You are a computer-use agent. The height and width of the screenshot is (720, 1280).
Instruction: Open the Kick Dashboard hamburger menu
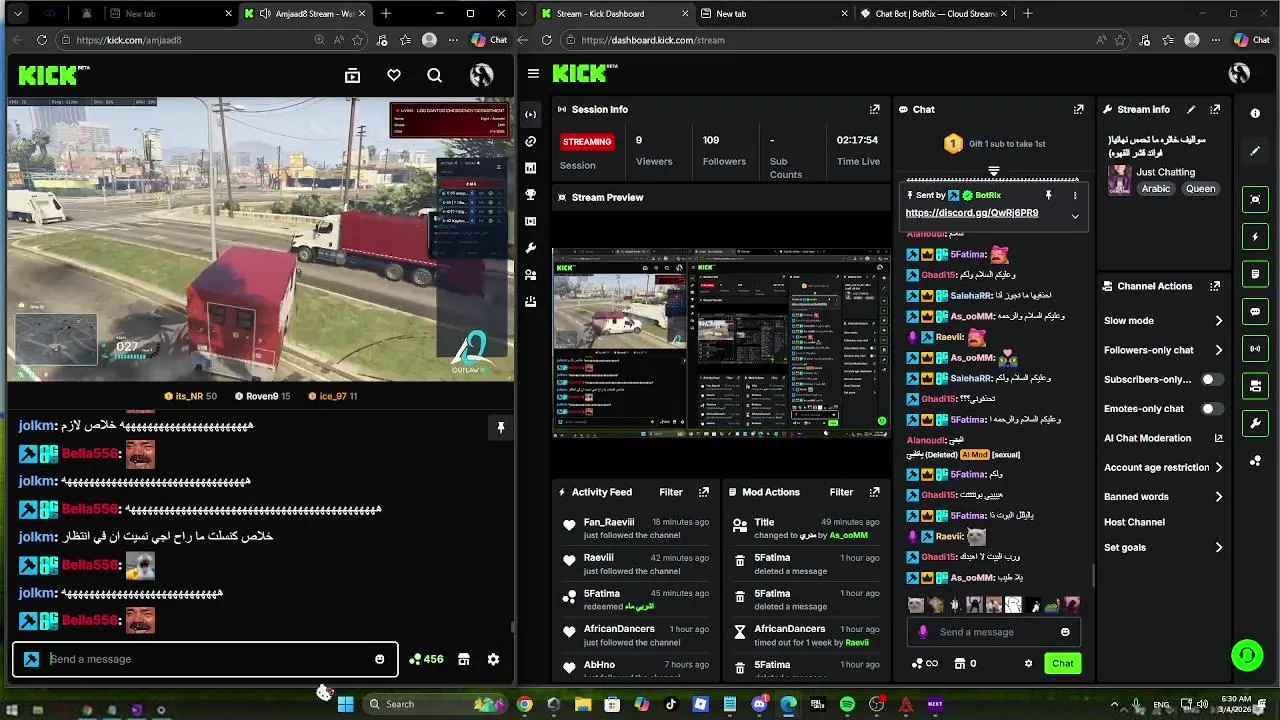533,74
